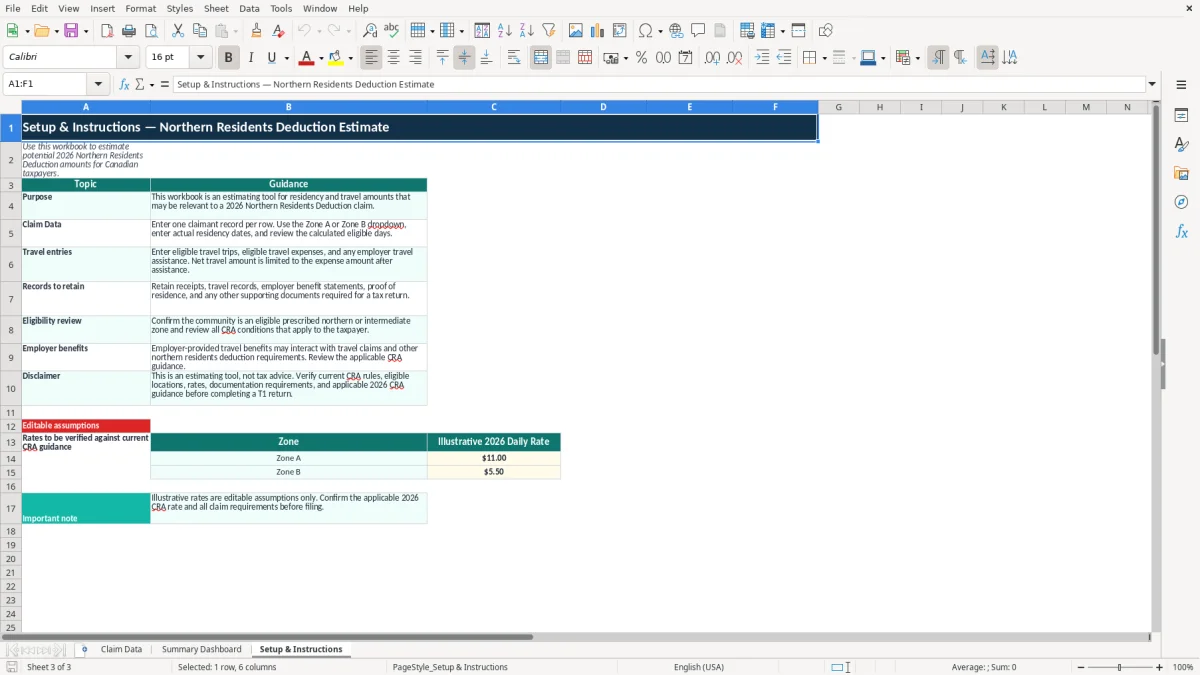The width and height of the screenshot is (1200, 675).
Task: Click the Name Box field showing A1:F1
Action: click(46, 84)
